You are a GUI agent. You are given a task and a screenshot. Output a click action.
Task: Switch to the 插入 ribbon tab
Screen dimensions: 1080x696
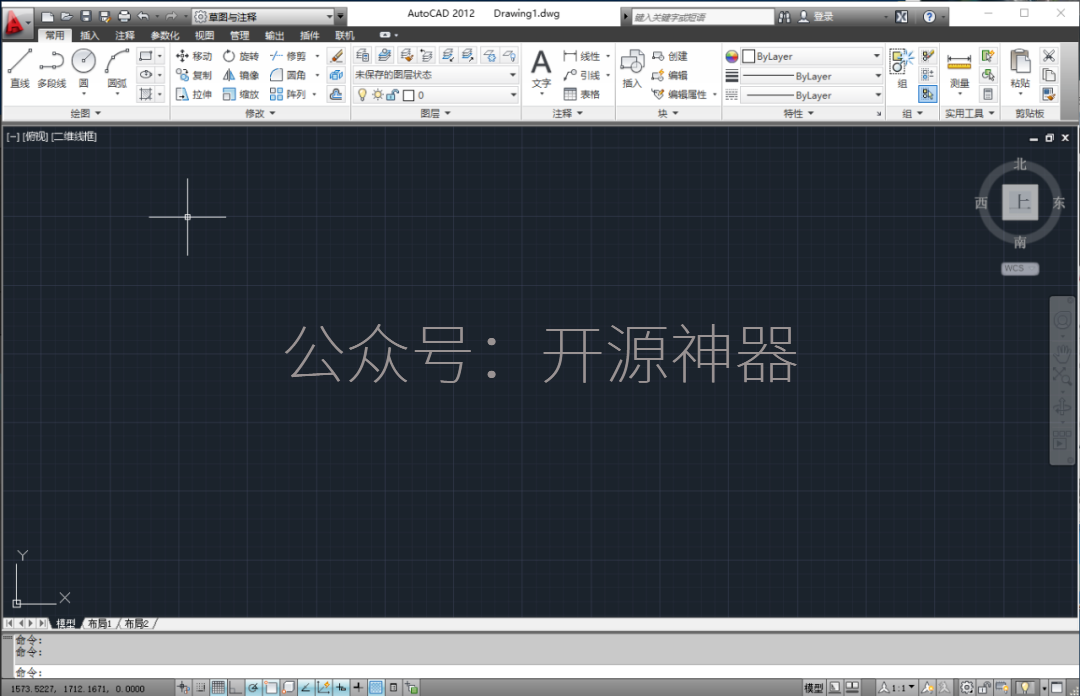pyautogui.click(x=90, y=35)
